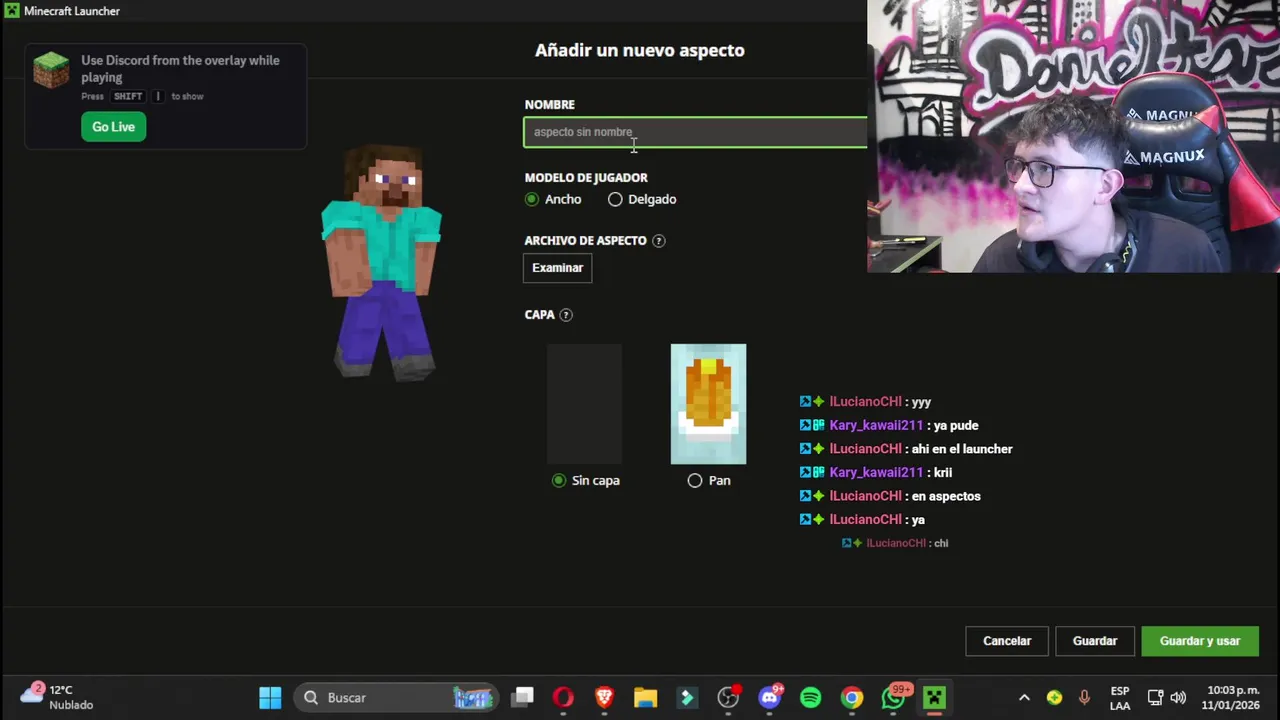This screenshot has width=1280, height=720.
Task: Open clock and date 10:03 p.m.
Action: pos(1232,698)
